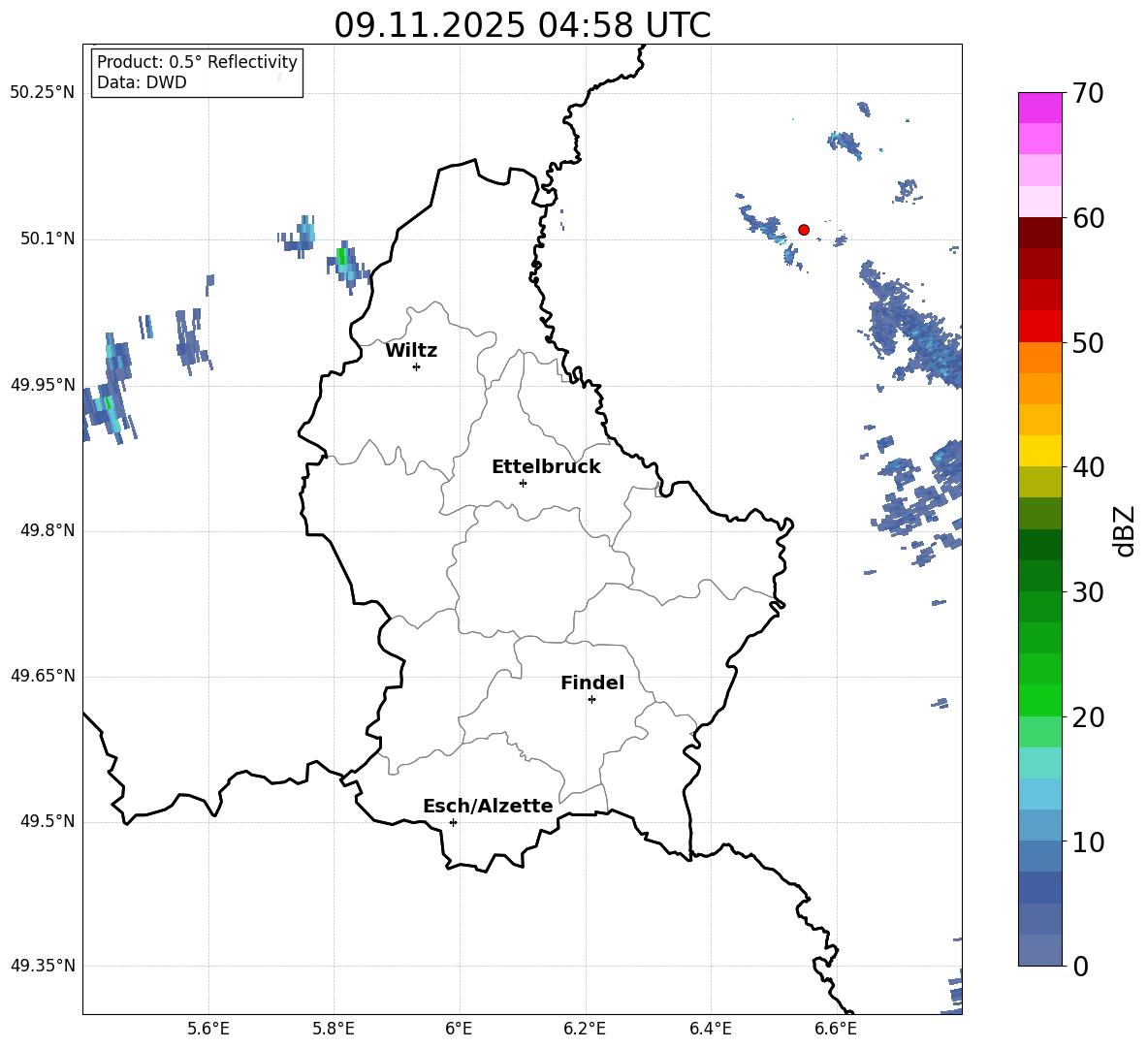Click the Ettelbruck city label

pos(546,467)
